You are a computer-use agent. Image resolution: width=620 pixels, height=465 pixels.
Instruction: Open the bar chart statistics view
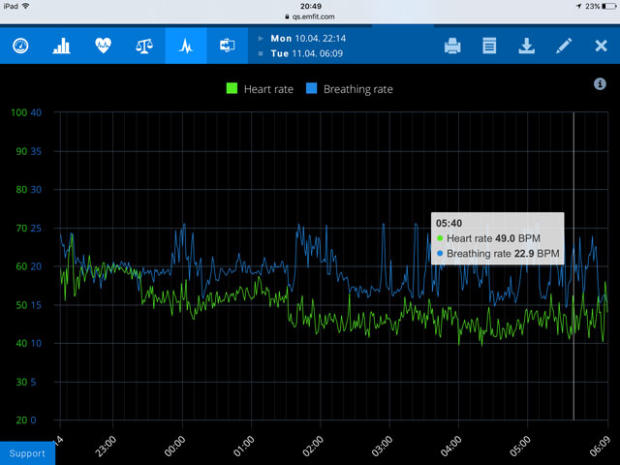62,46
